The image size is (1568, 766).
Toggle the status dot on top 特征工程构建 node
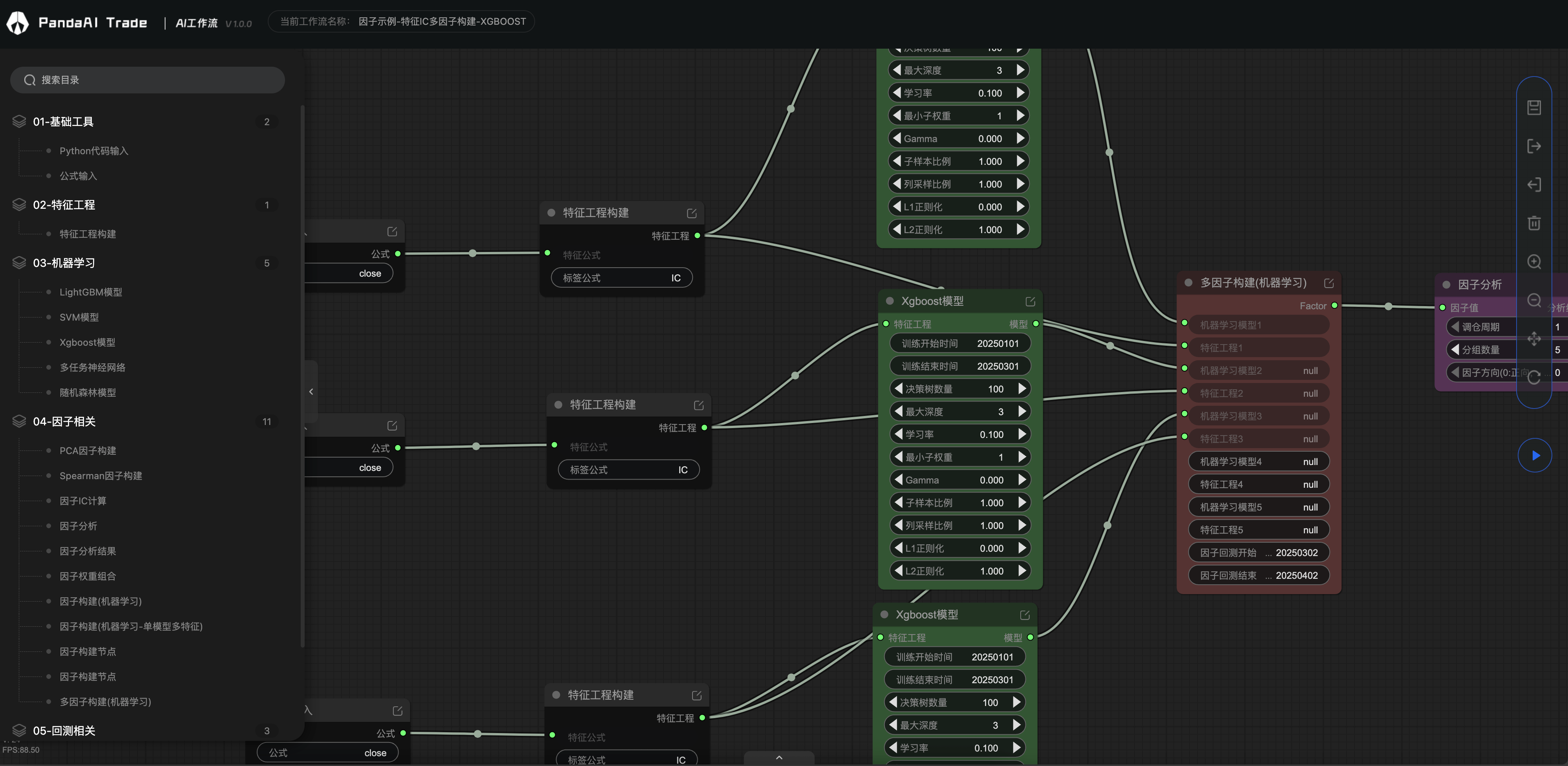pos(552,213)
